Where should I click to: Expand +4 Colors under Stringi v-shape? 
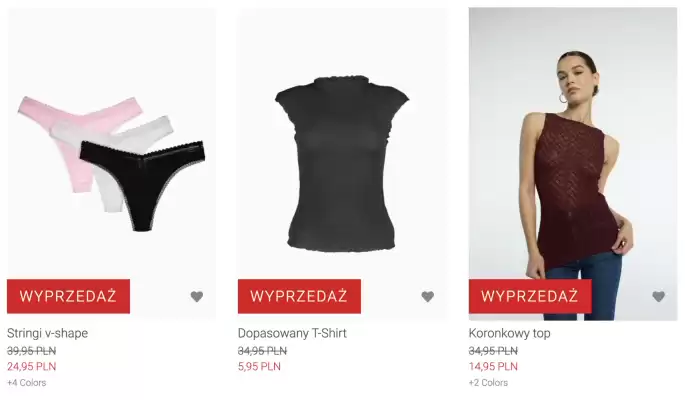click(27, 383)
